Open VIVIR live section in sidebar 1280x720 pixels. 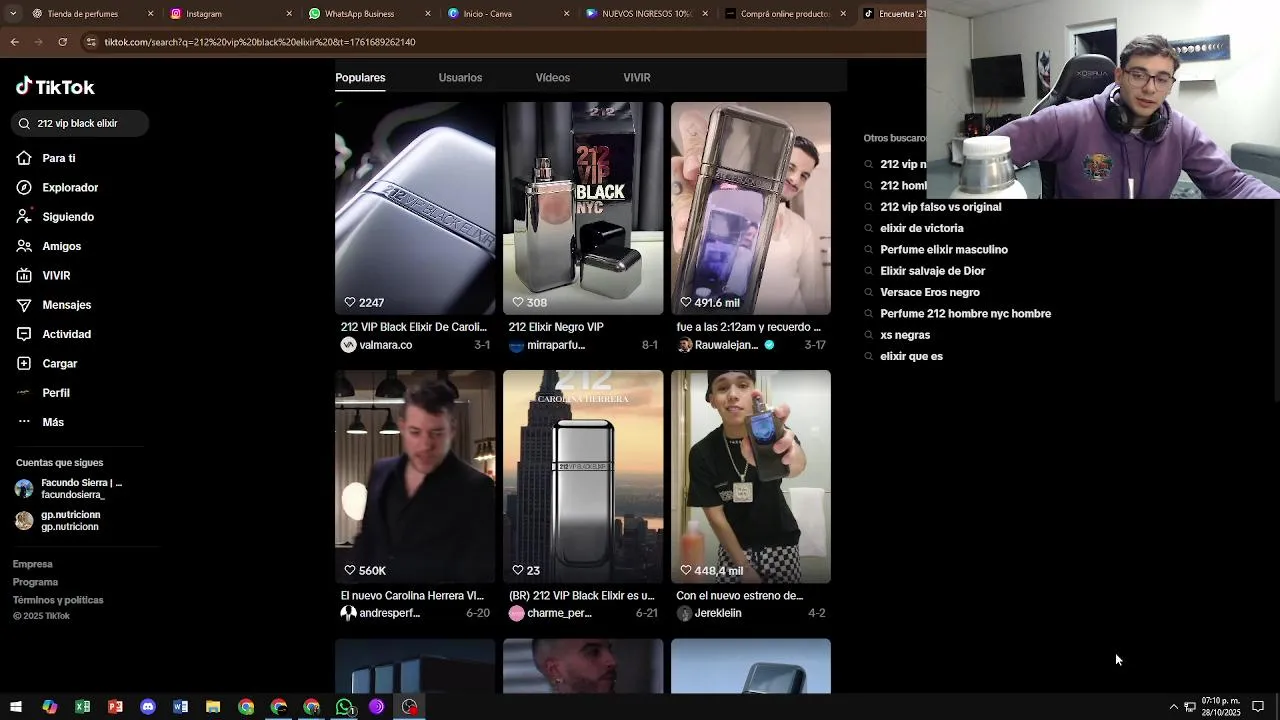44,275
